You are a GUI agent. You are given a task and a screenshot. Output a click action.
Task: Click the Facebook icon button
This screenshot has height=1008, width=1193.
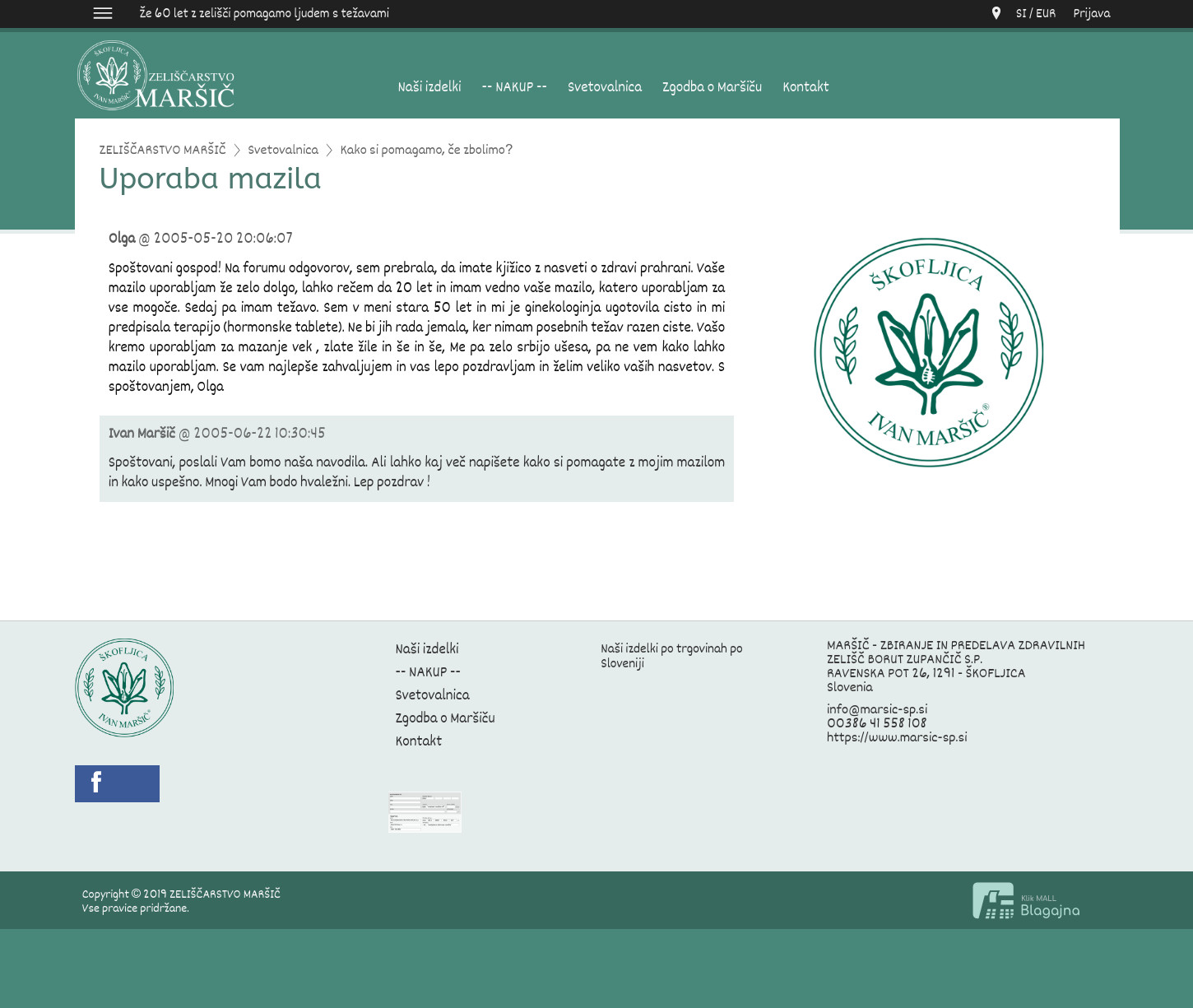tap(117, 783)
